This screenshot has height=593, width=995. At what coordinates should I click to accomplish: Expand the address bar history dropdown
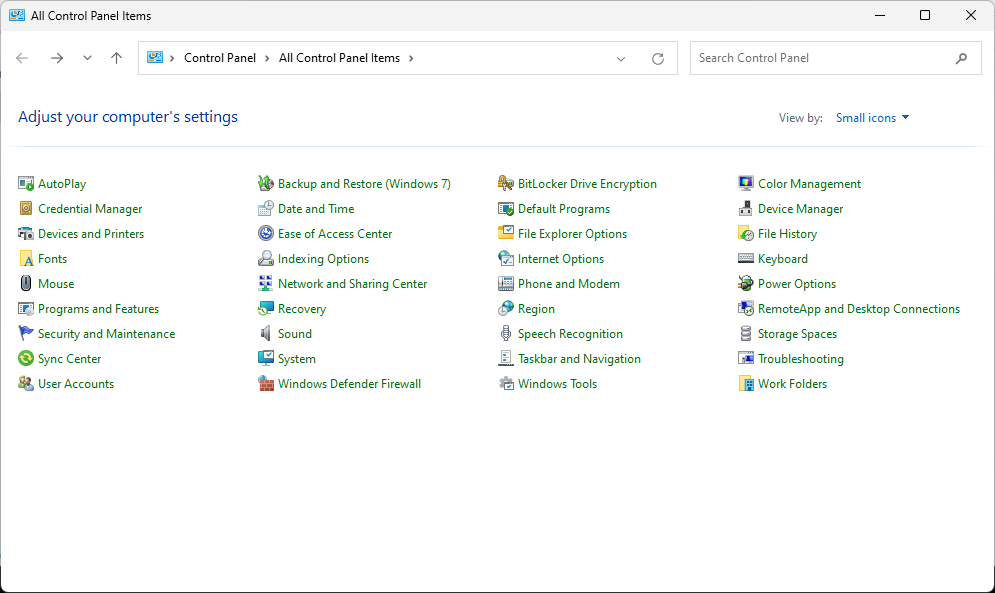621,58
